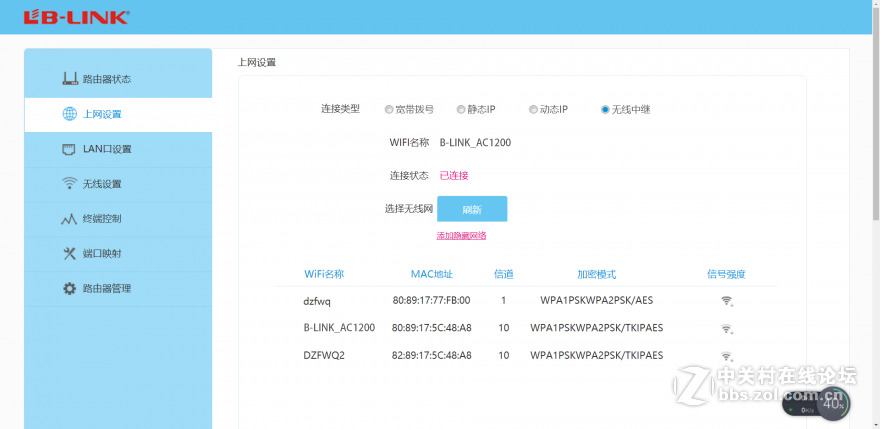The width and height of the screenshot is (880, 429).
Task: Select the 无线中继 radio option
Action: 605,110
